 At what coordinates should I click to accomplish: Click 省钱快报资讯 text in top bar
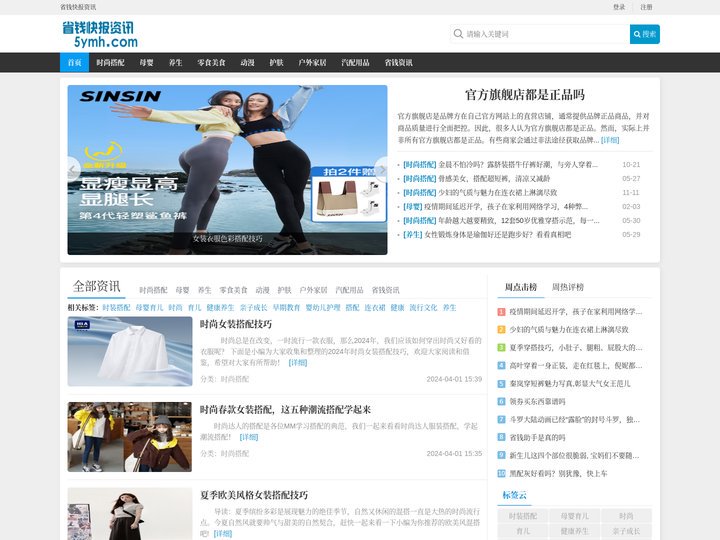coord(78,7)
